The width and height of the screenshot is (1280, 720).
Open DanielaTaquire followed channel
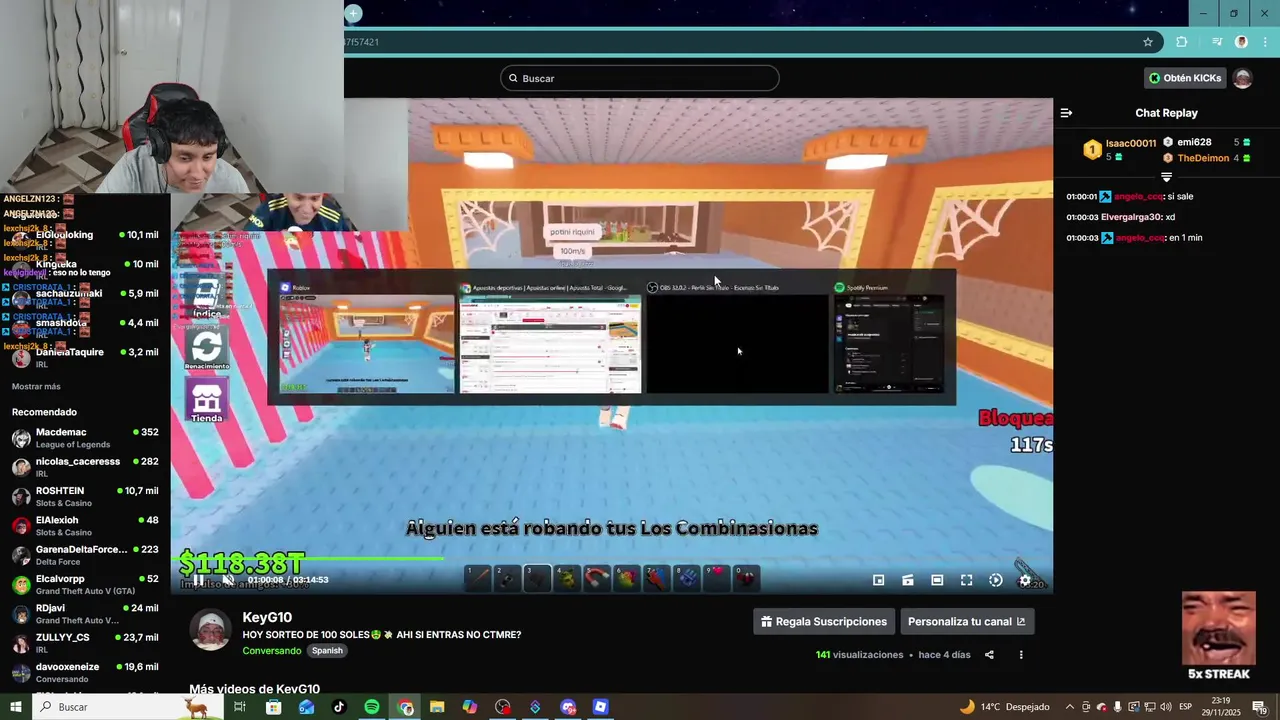click(x=85, y=358)
